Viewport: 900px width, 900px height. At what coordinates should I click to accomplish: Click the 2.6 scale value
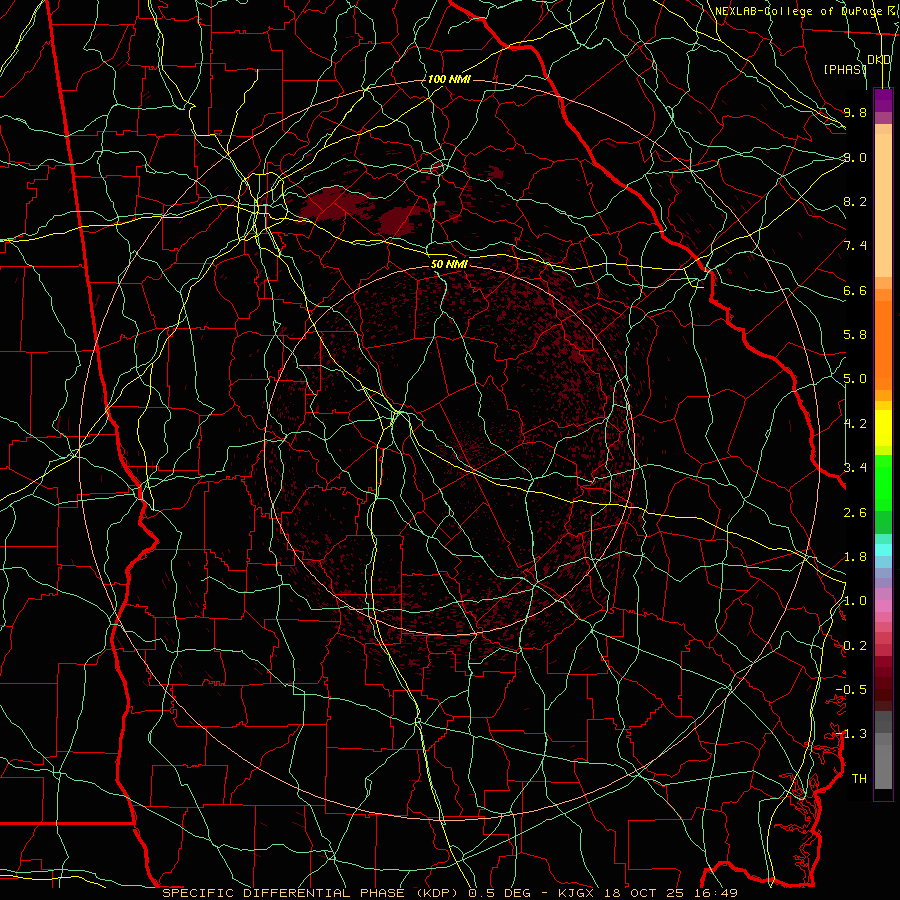tap(855, 513)
